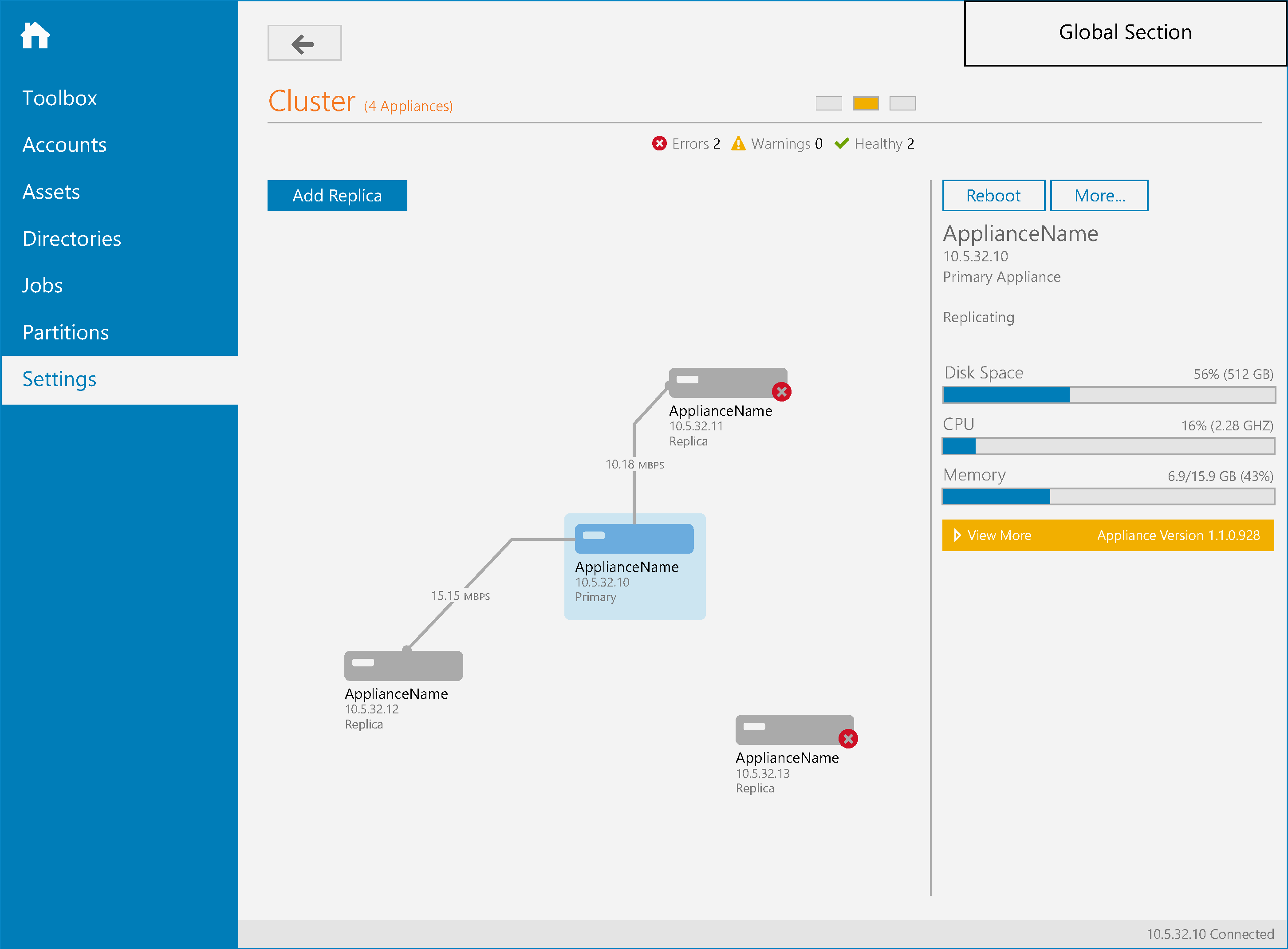Click the 15.15 MBPS link label
Screen dimensions: 1288x949
[x=461, y=596]
